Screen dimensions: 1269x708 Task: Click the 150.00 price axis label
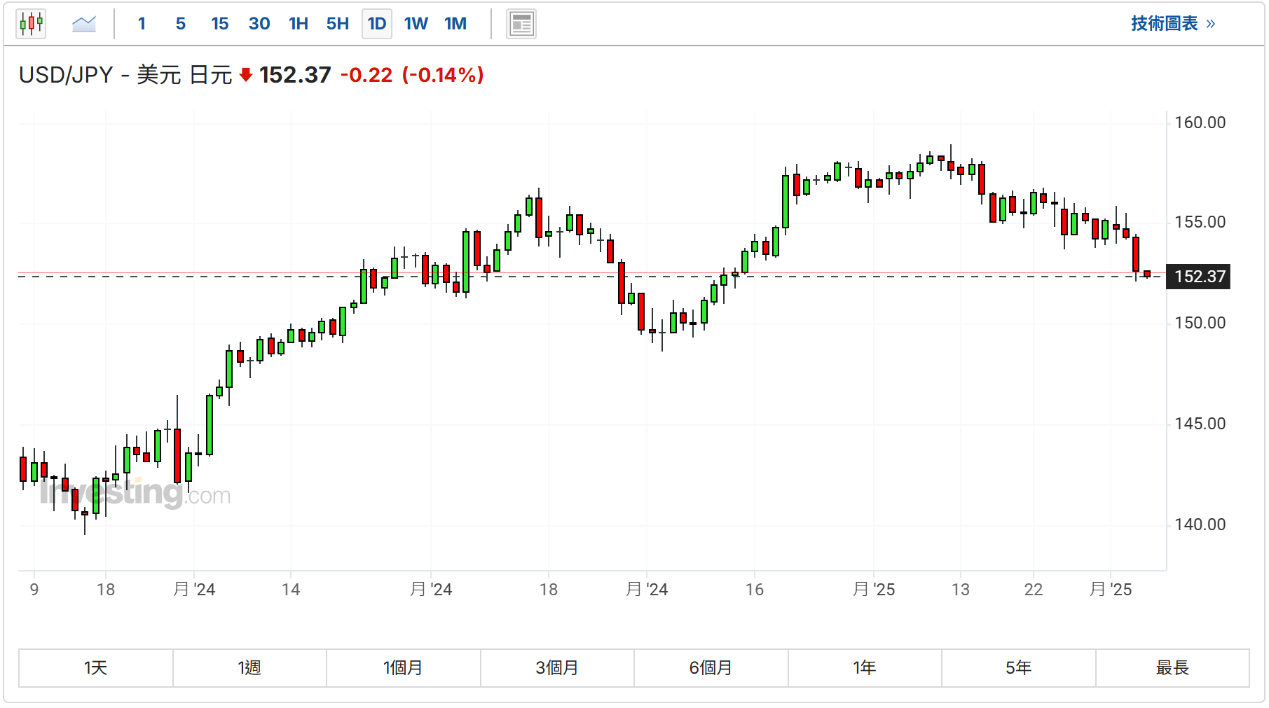click(x=1200, y=323)
